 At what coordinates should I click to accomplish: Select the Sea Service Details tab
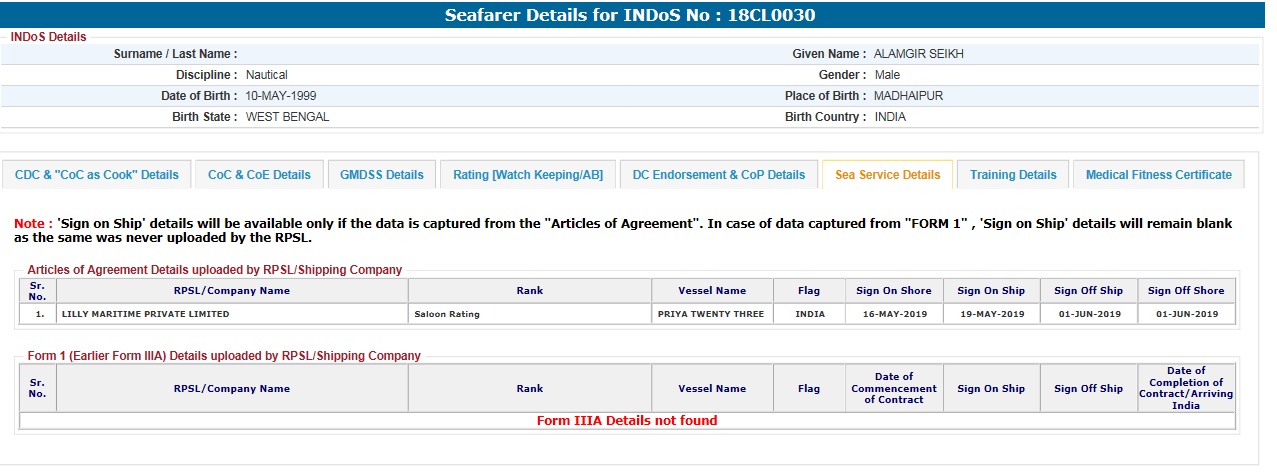click(887, 175)
